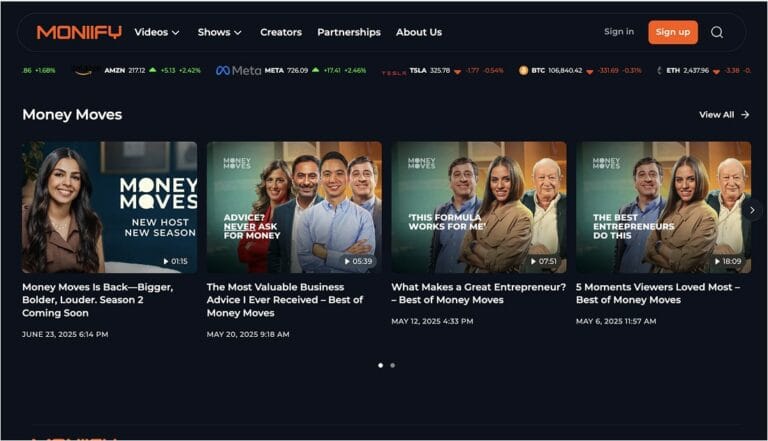Click the date 'MAY 20, 2025 9:18 AM'
The height and width of the screenshot is (441, 768).
click(x=248, y=334)
